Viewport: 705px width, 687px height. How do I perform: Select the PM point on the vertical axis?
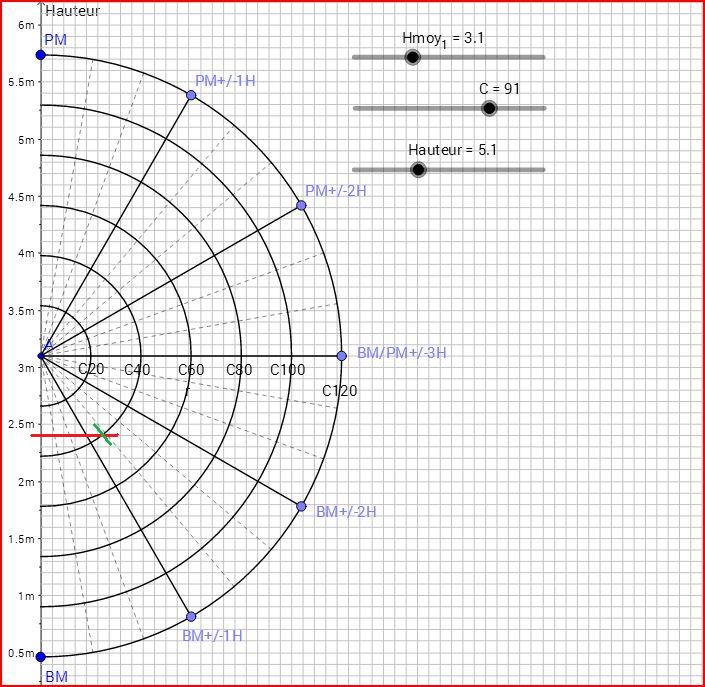pos(41,55)
